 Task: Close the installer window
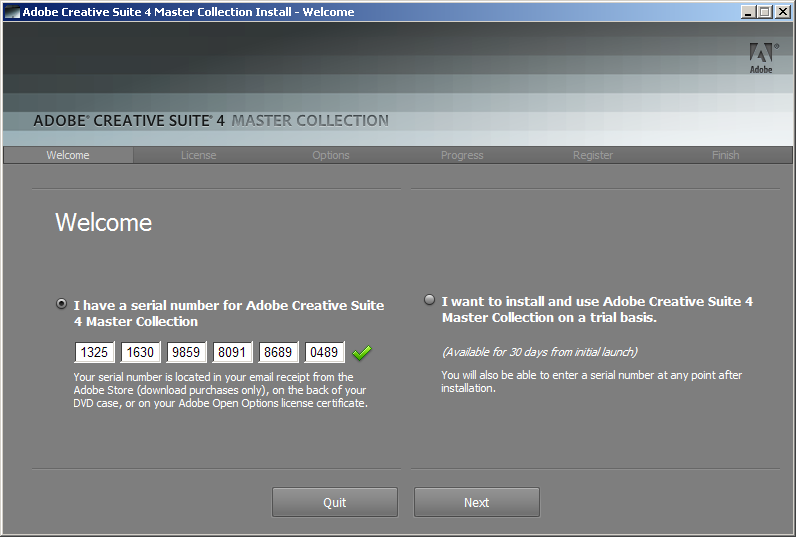pos(783,12)
